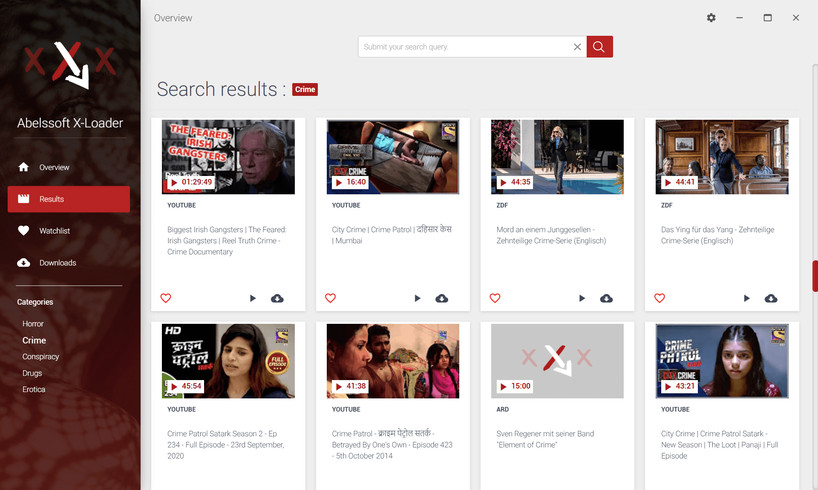Play Mord an einem Junggesellen video
Viewport: 818px width, 490px height.
pos(582,298)
